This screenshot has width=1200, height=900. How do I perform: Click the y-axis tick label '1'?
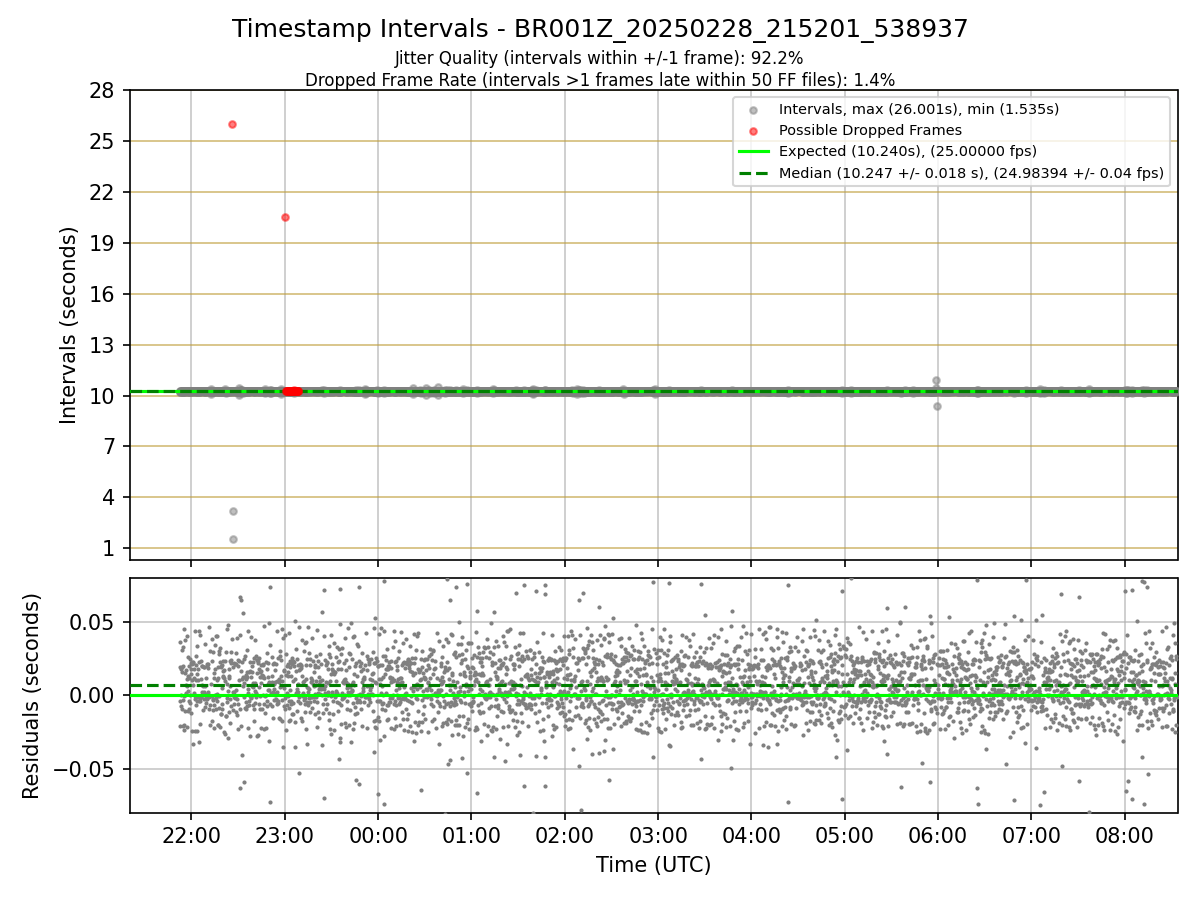(110, 549)
